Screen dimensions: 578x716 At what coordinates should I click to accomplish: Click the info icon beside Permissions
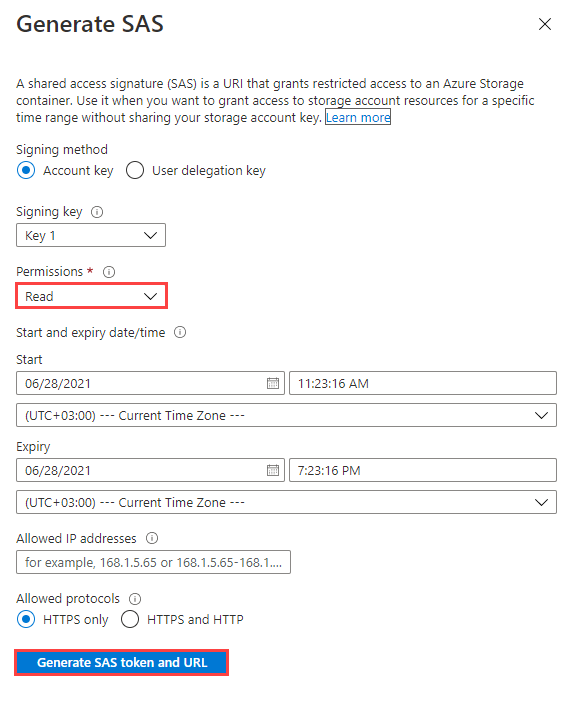[109, 272]
